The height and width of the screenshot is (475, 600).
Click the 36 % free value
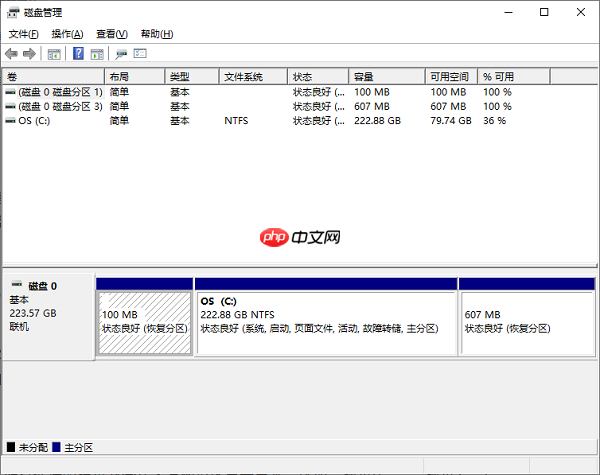(x=494, y=121)
